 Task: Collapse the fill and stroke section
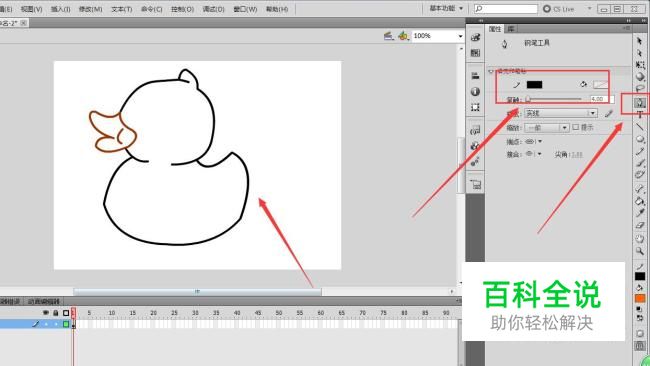point(491,71)
